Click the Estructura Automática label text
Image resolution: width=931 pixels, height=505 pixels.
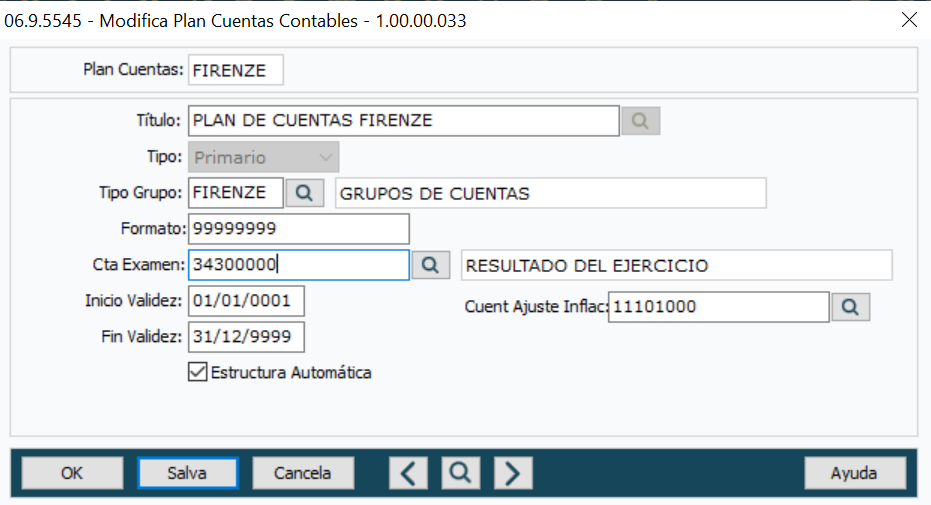291,373
